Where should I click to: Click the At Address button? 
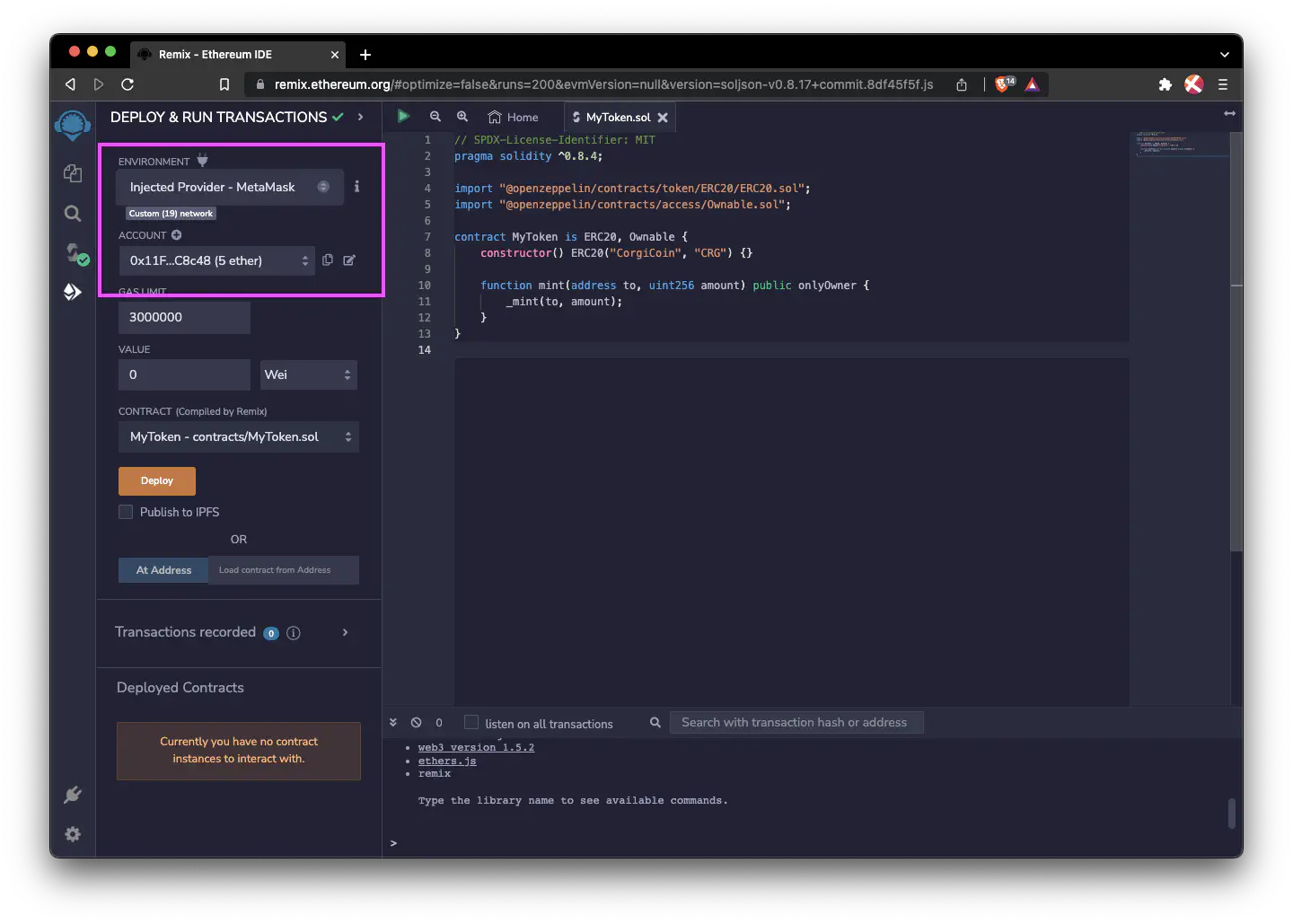click(x=163, y=570)
